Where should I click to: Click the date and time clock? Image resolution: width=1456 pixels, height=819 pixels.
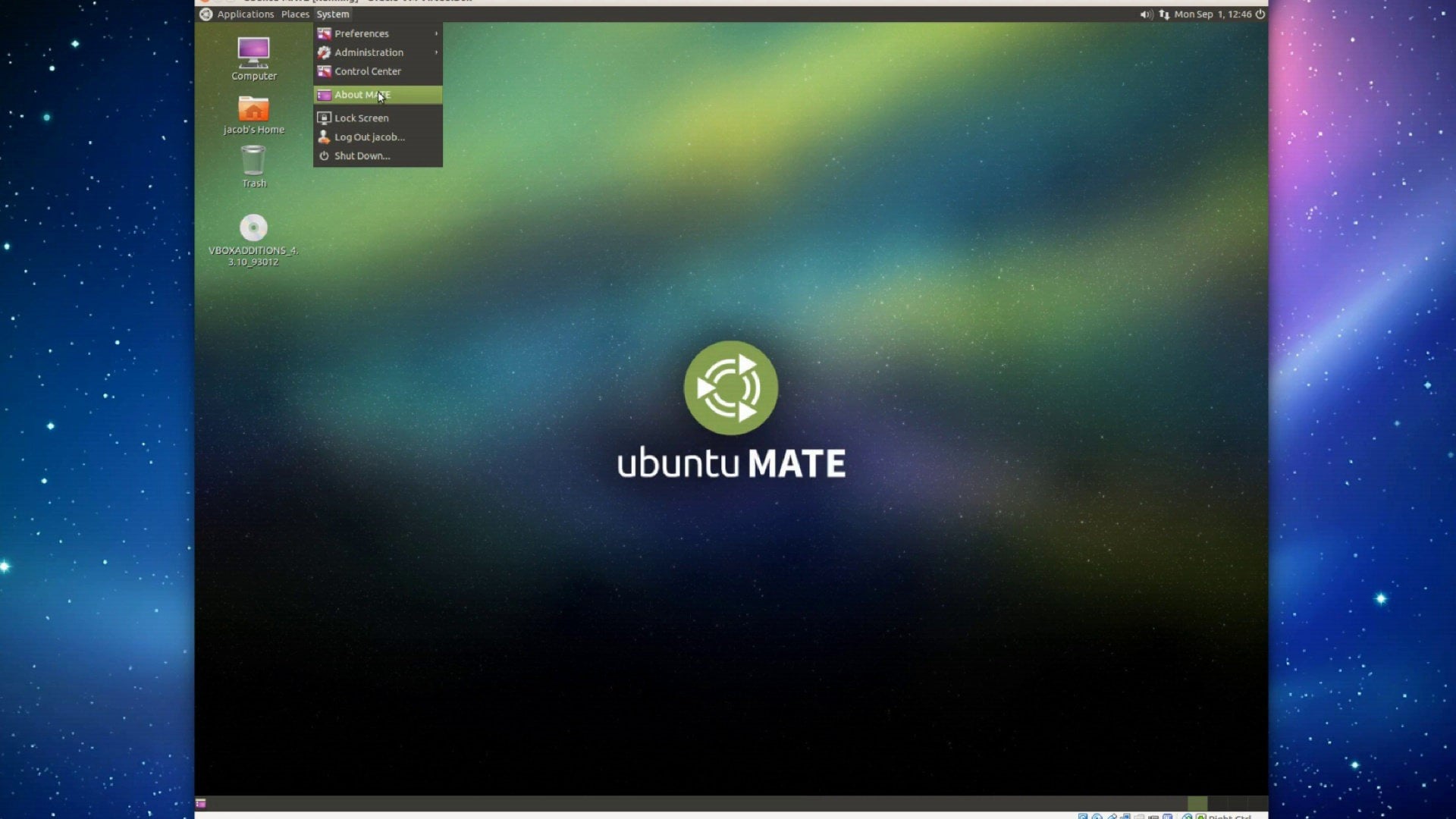(x=1213, y=14)
